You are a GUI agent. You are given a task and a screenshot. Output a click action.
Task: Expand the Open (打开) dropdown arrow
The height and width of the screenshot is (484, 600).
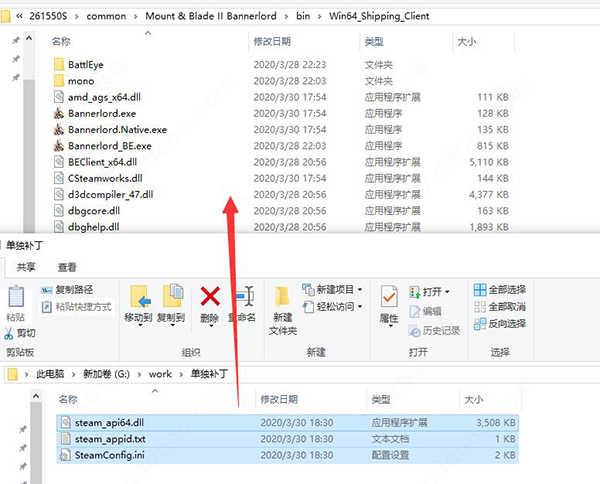(447, 291)
